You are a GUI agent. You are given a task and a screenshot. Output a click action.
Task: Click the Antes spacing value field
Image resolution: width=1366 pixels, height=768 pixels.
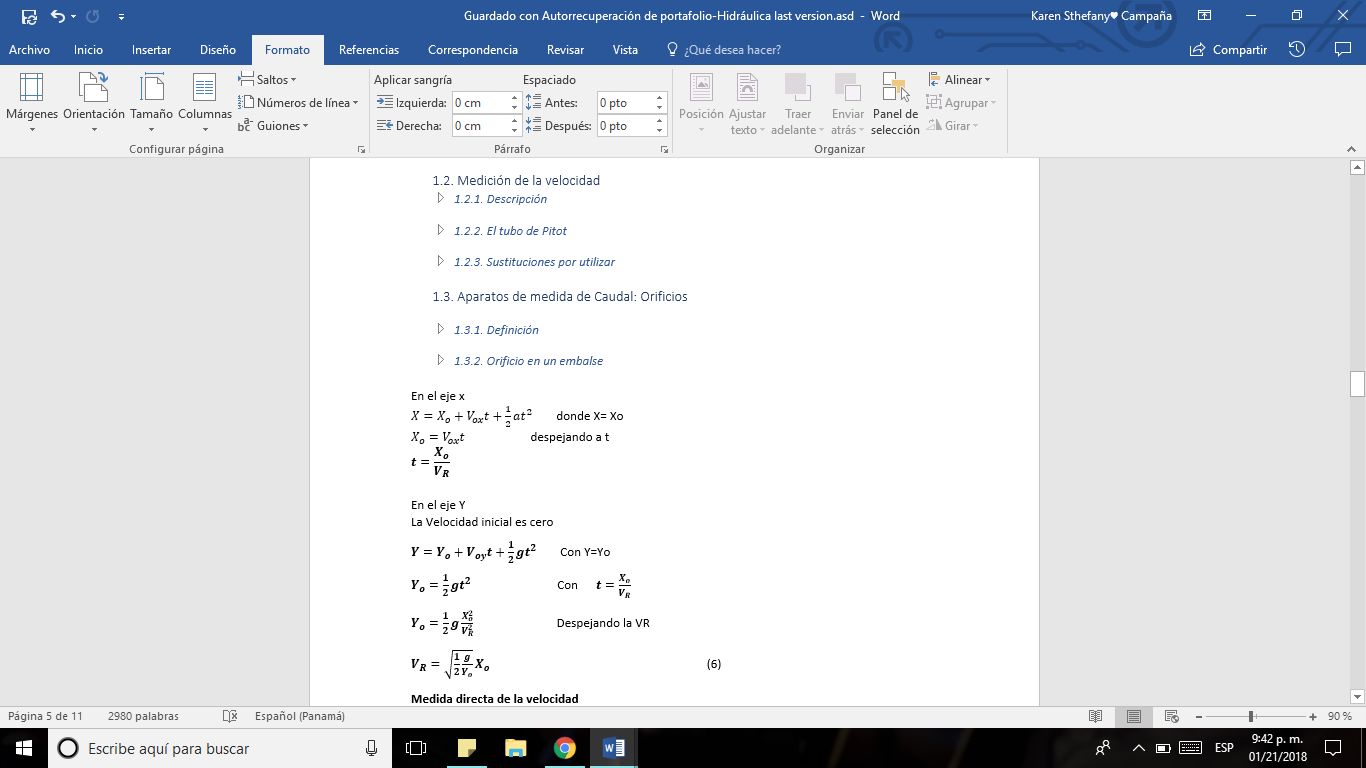tap(626, 102)
